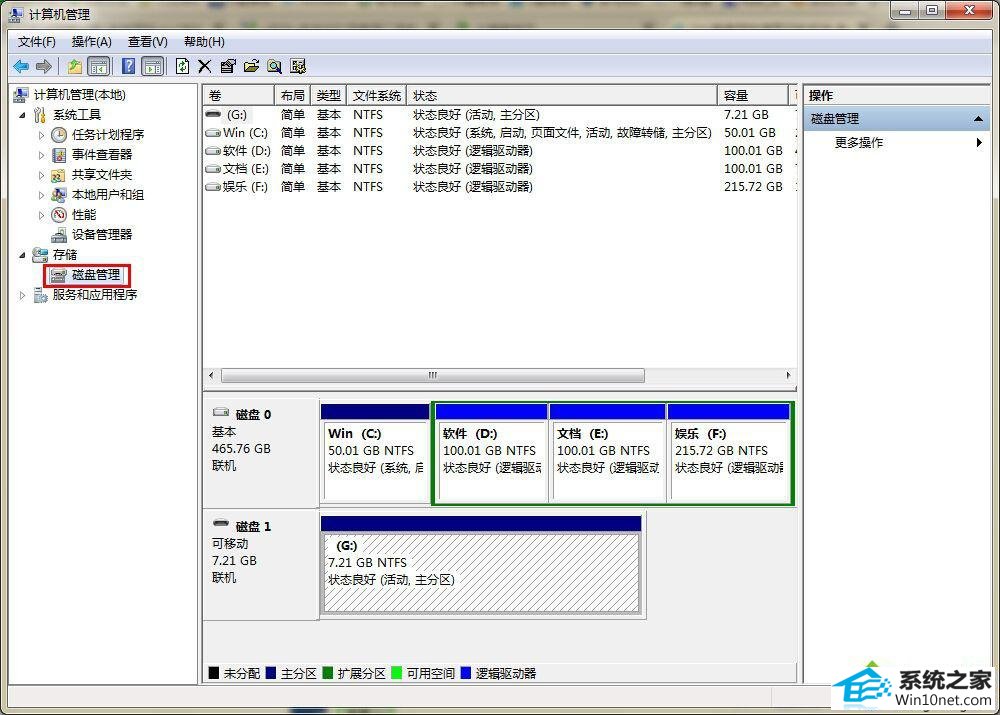The image size is (1000, 715).
Task: Select the 文档 (E:) volume row
Action: pos(500,168)
